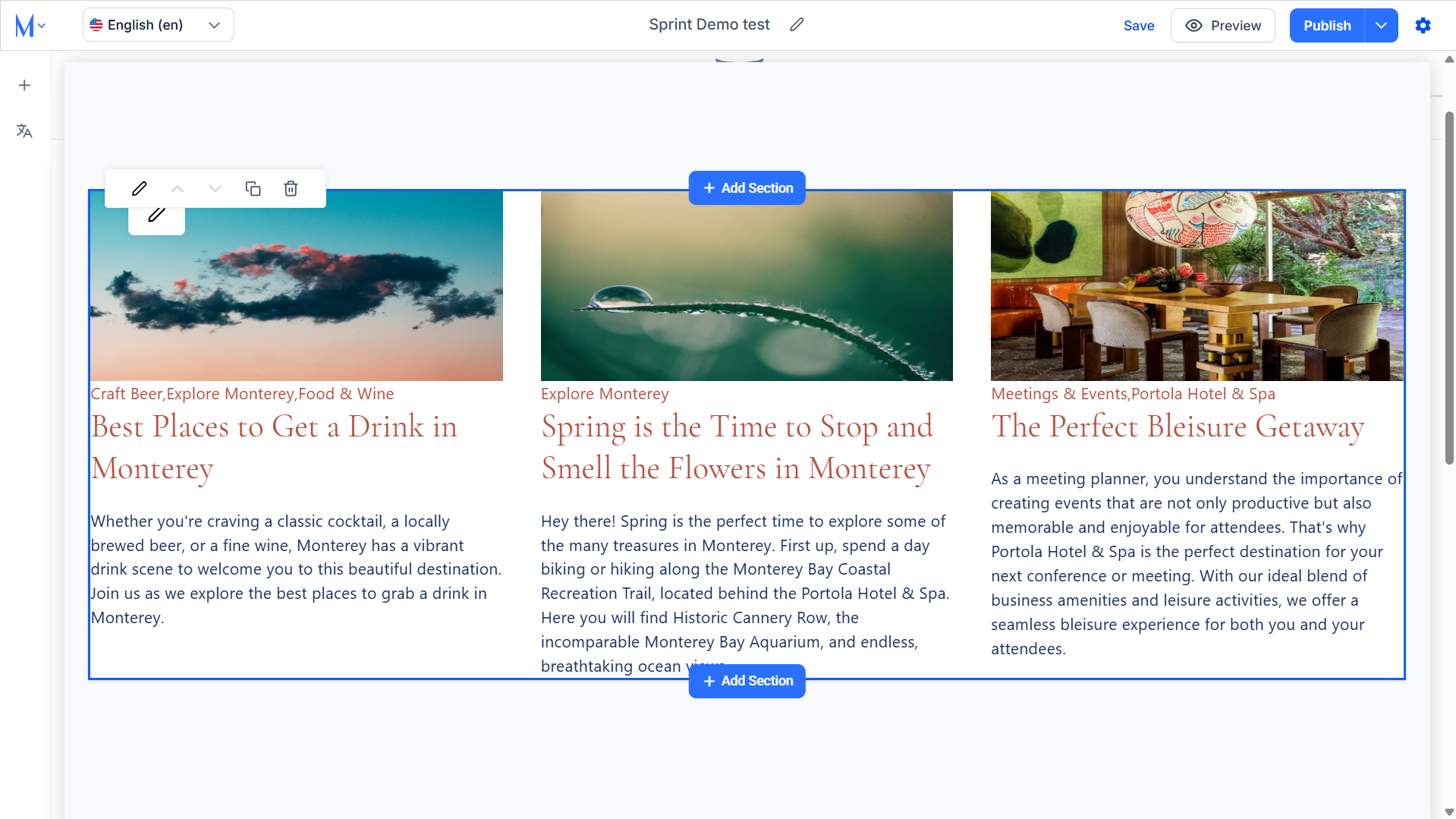The width and height of the screenshot is (1456, 819).
Task: Open Spring is the Time to Stop heading
Action: 737,447
